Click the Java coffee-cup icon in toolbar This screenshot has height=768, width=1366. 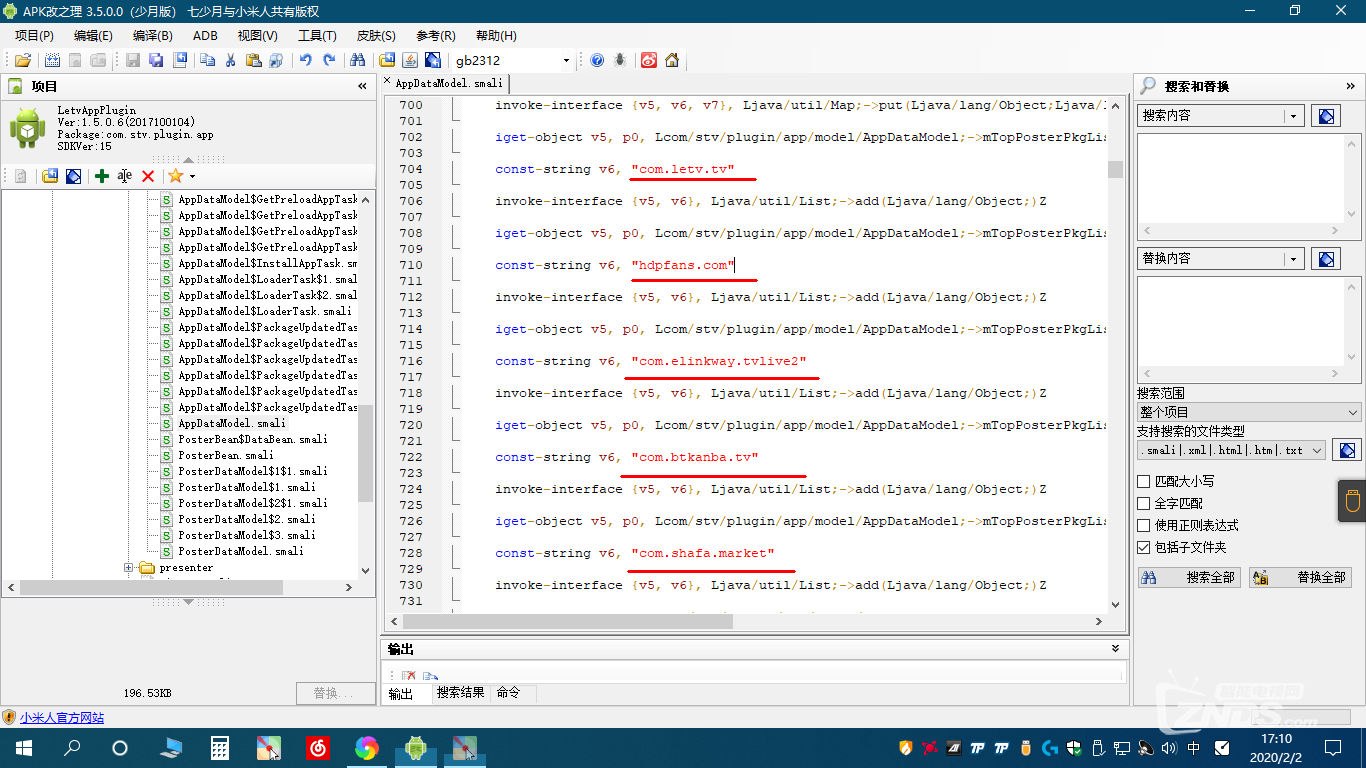pyautogui.click(x=409, y=60)
